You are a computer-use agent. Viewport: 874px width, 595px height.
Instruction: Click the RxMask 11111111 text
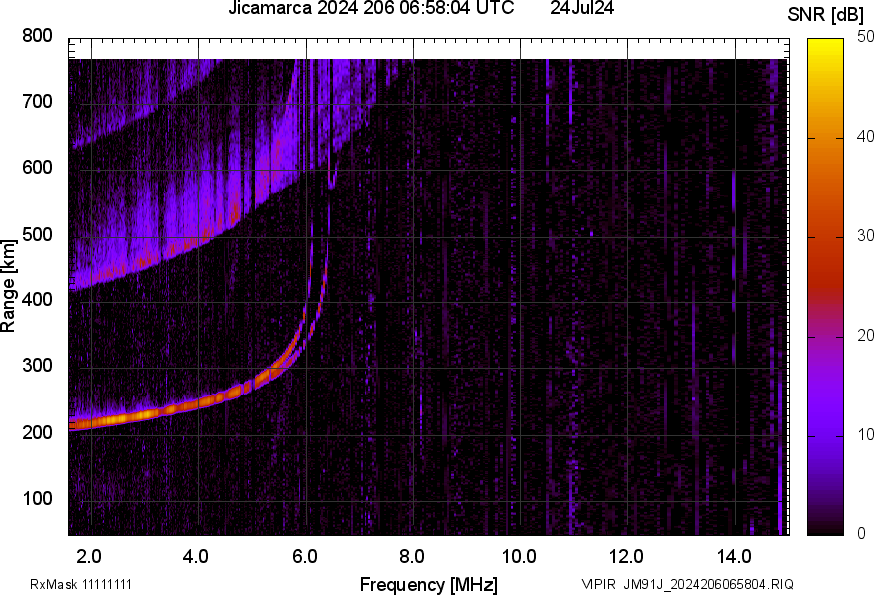click(81, 584)
